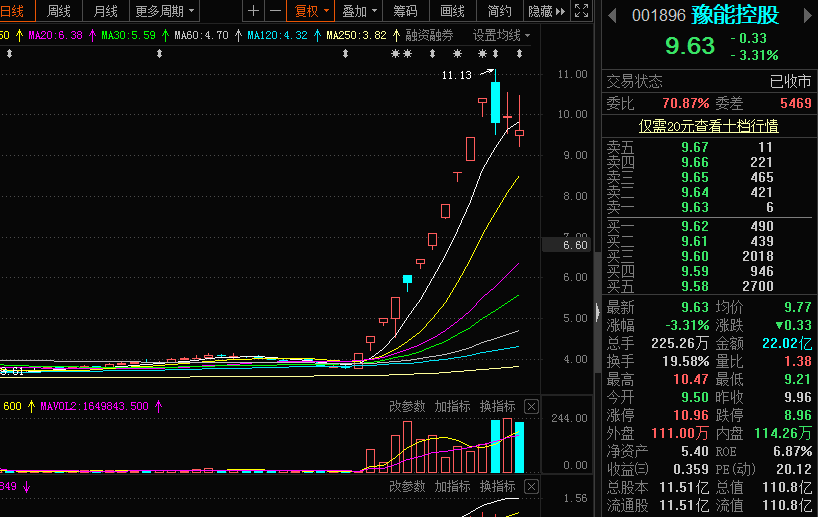Close the lower indicator panel below volume
The image size is (818, 517).
click(x=531, y=487)
